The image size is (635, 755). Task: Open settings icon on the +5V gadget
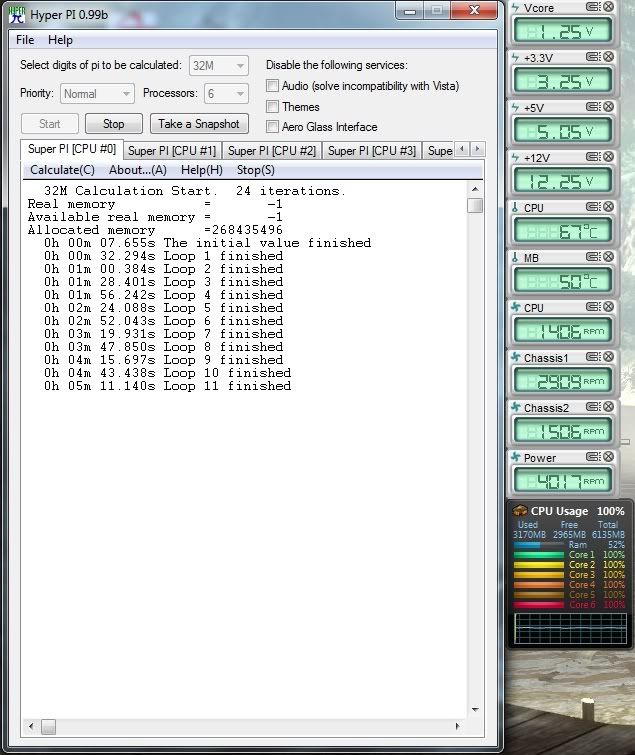(593, 106)
